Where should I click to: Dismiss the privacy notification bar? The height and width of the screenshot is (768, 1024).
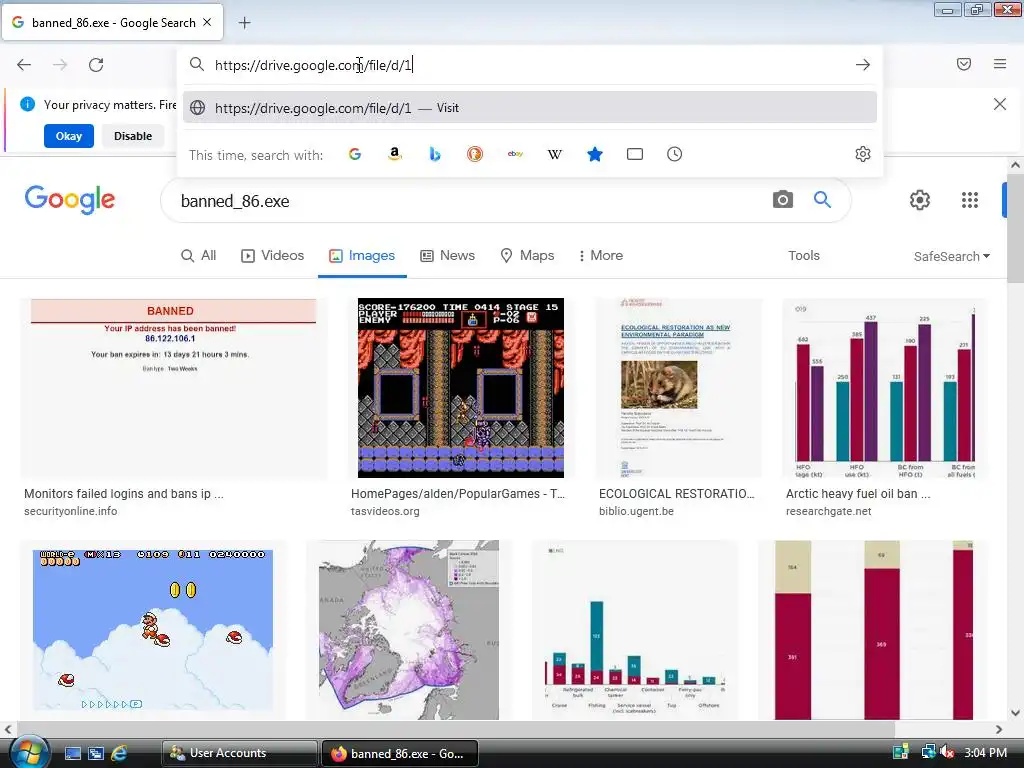click(1000, 104)
